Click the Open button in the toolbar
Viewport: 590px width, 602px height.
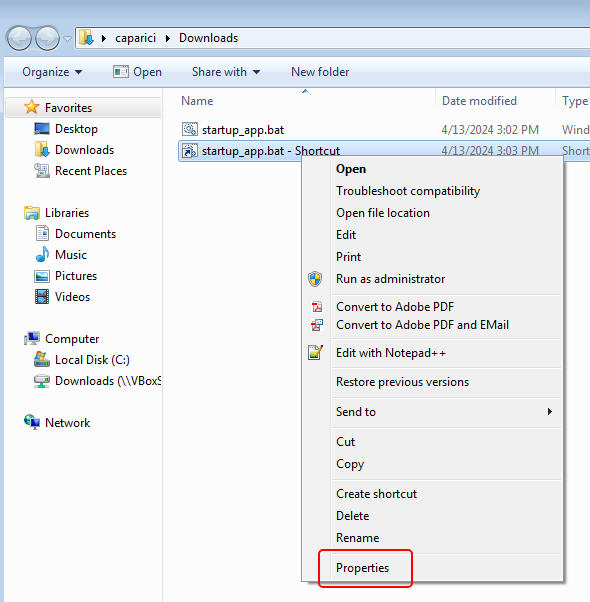(137, 72)
